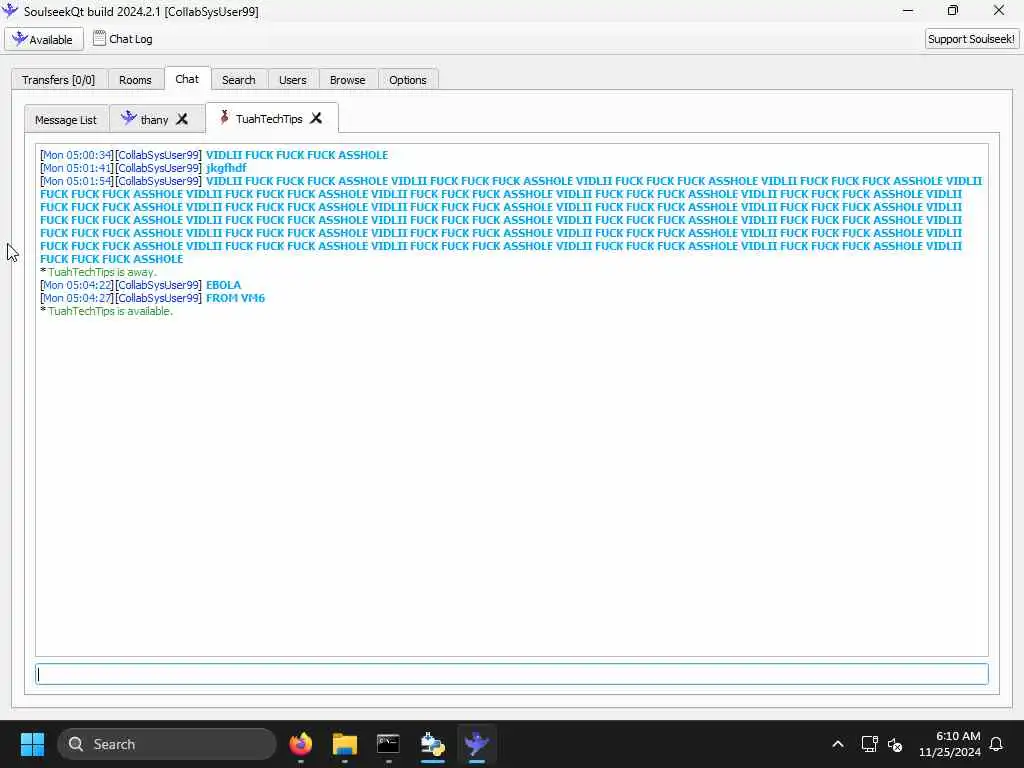
Task: Click the notepad icon next to Chat Log
Action: (99, 39)
